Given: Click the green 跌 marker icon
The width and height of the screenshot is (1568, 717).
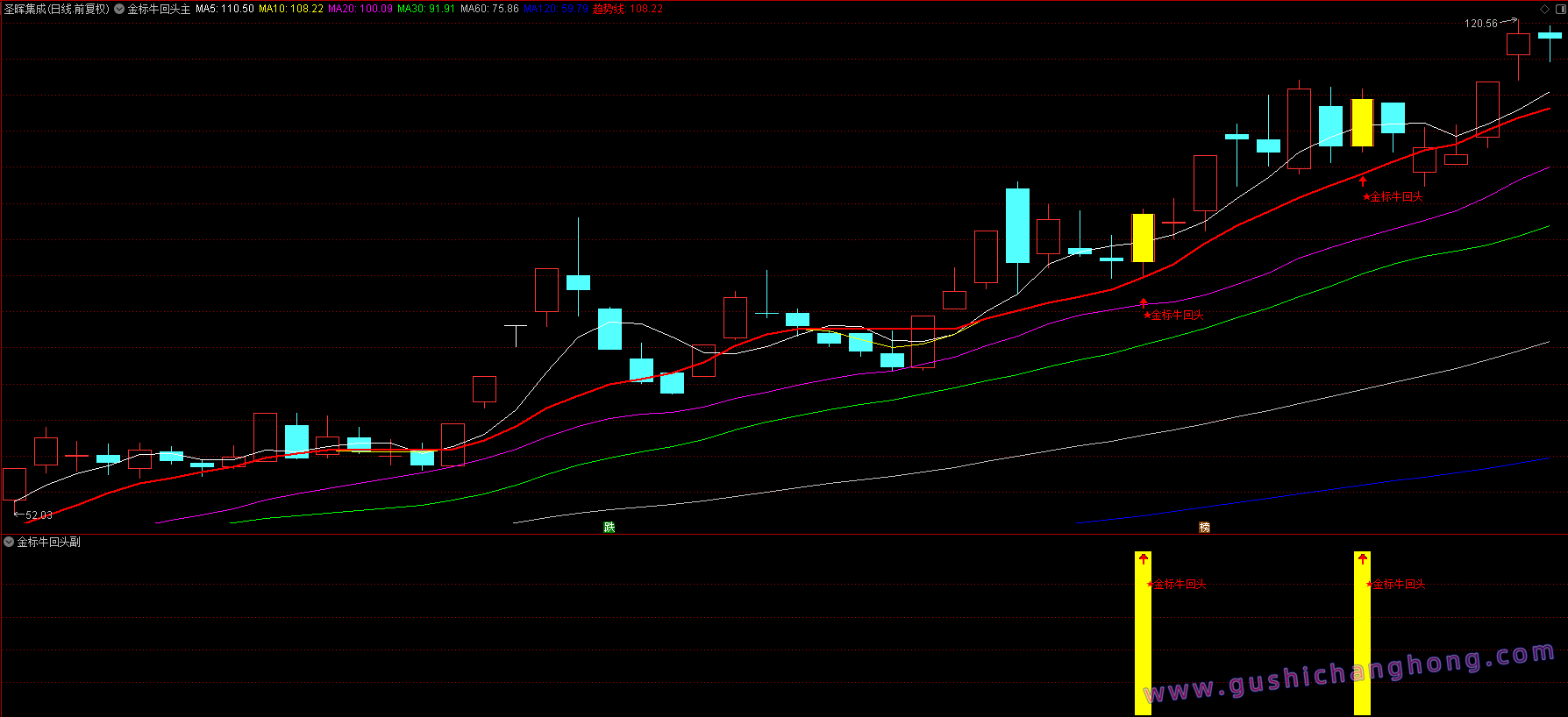Looking at the screenshot, I should (609, 527).
